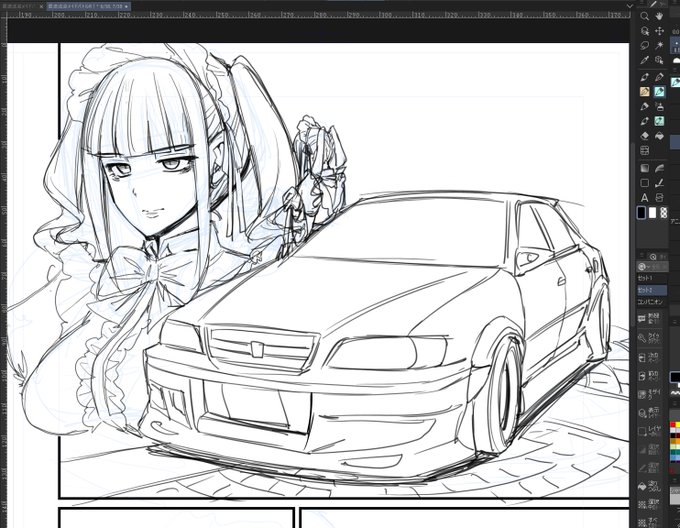Screen dimensions: 680x528
Task: Pick the red swatch in color set
Action: [673, 424]
